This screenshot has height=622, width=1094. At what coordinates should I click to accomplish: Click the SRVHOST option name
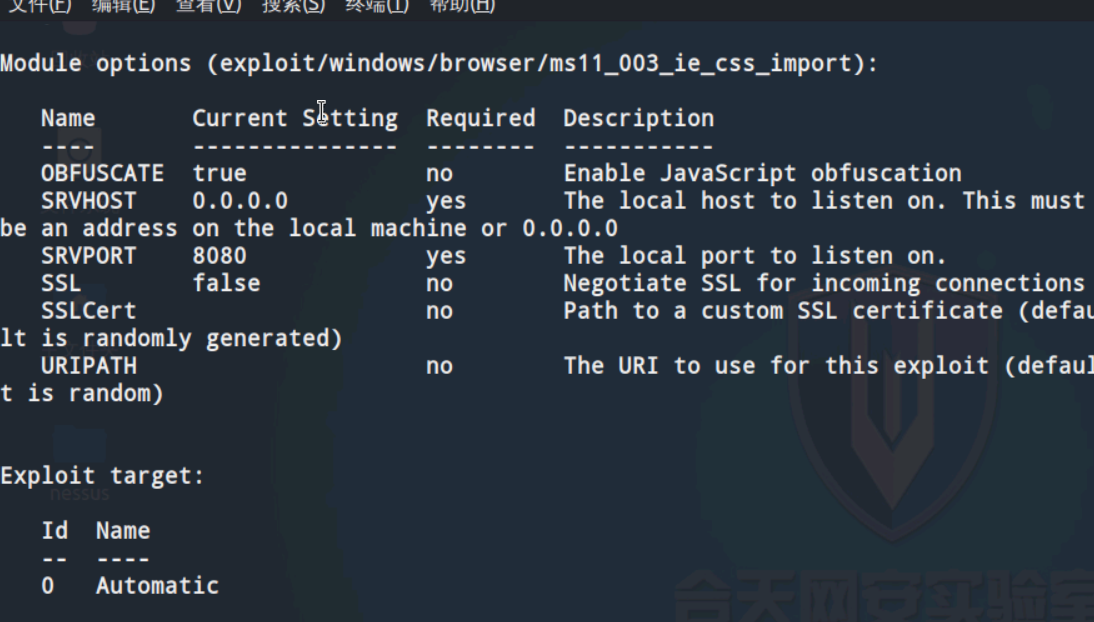click(x=89, y=201)
